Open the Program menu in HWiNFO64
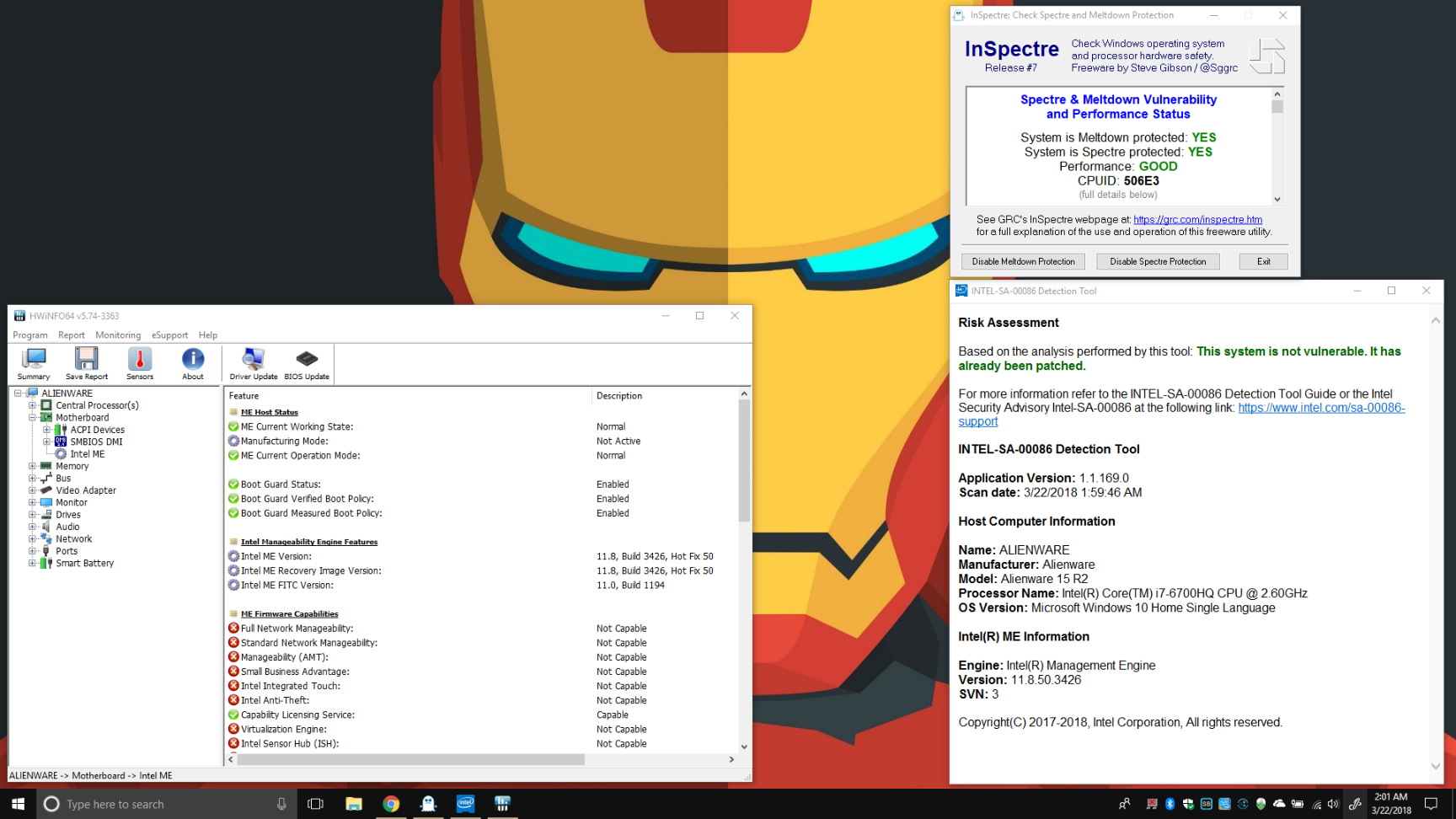Screen dimensions: 1456x819 [x=30, y=335]
